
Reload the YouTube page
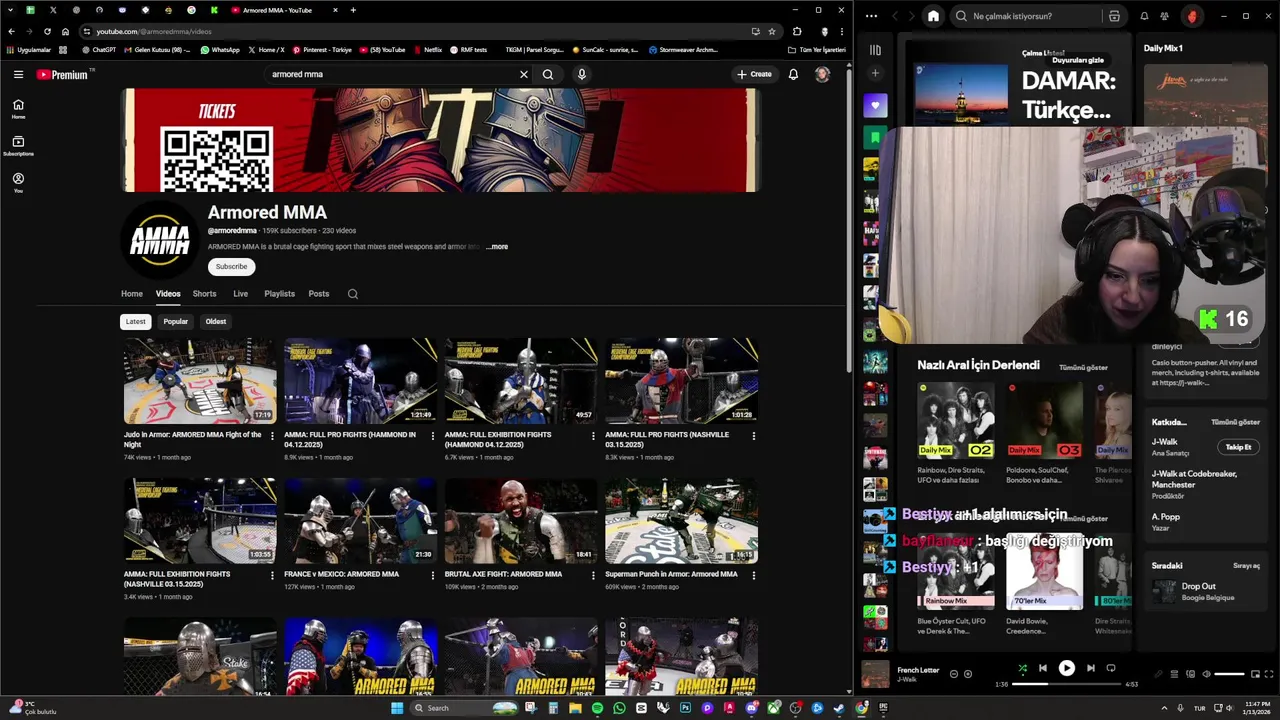click(x=47, y=31)
